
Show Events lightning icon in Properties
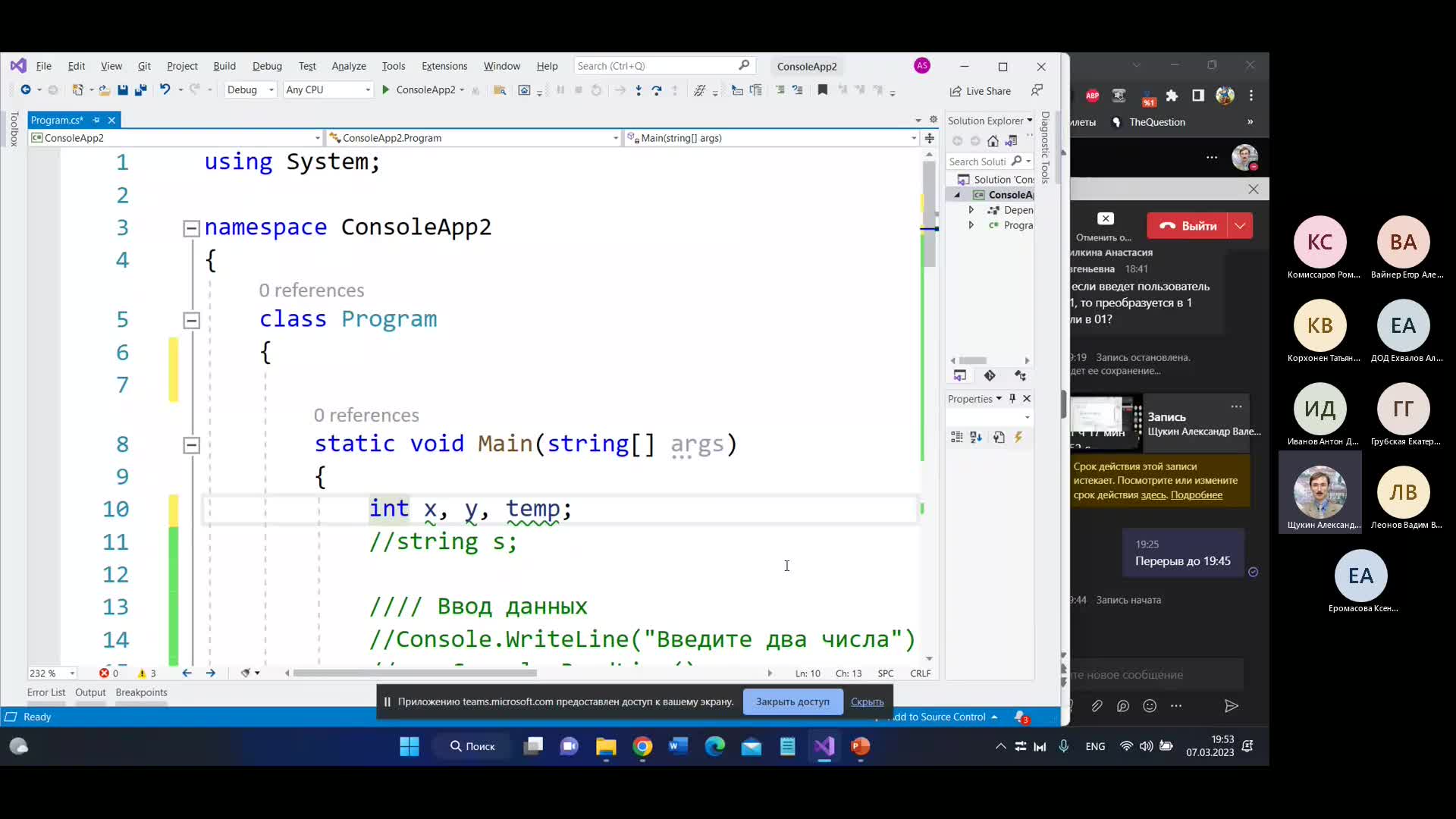pyautogui.click(x=1018, y=437)
